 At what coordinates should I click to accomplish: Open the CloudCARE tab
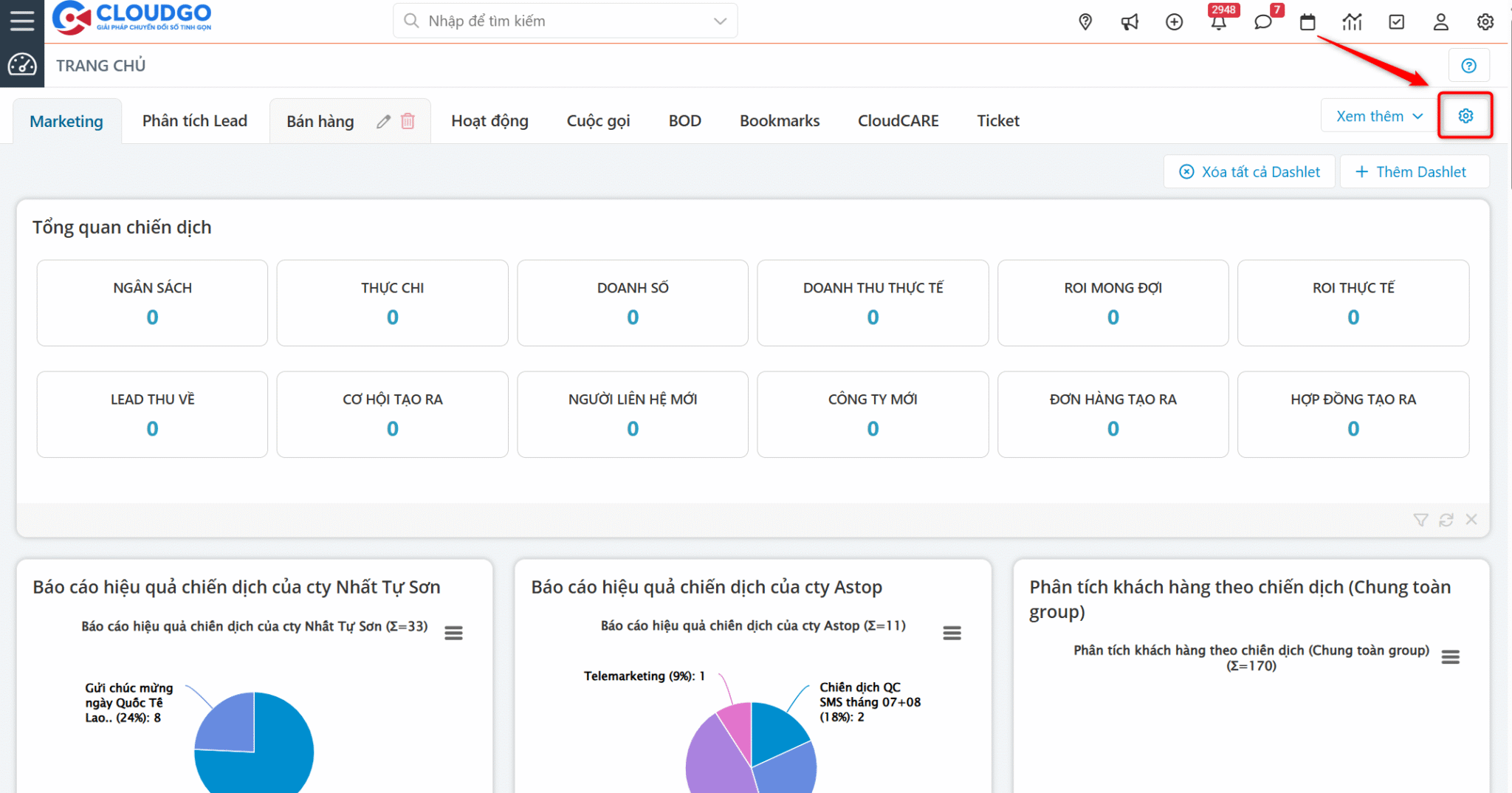[898, 121]
